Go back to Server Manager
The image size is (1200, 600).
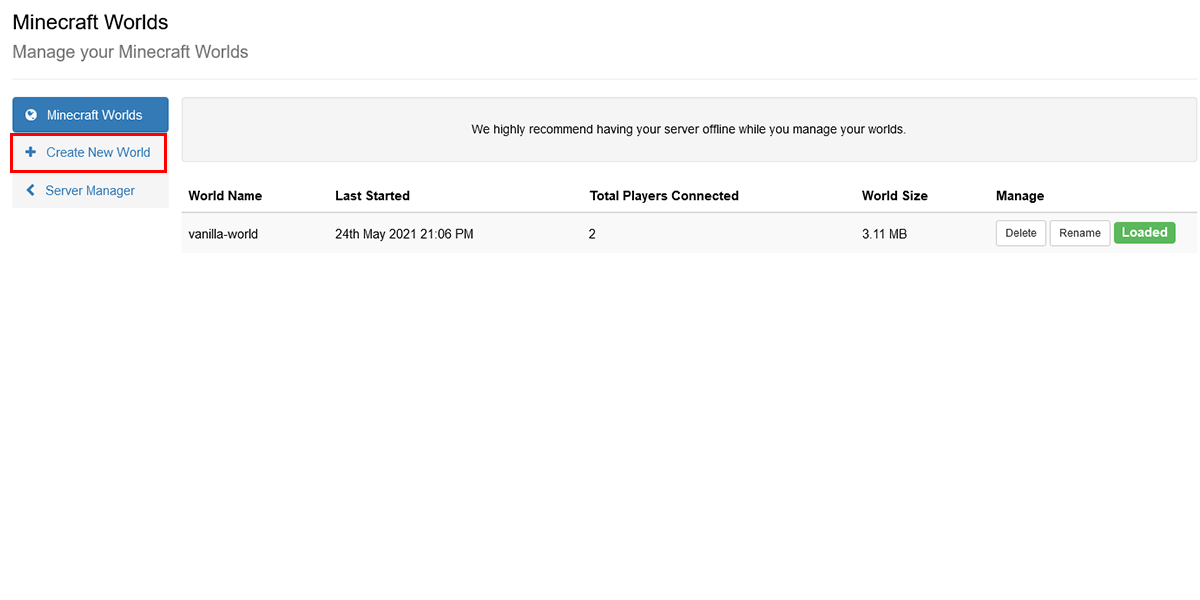point(90,190)
